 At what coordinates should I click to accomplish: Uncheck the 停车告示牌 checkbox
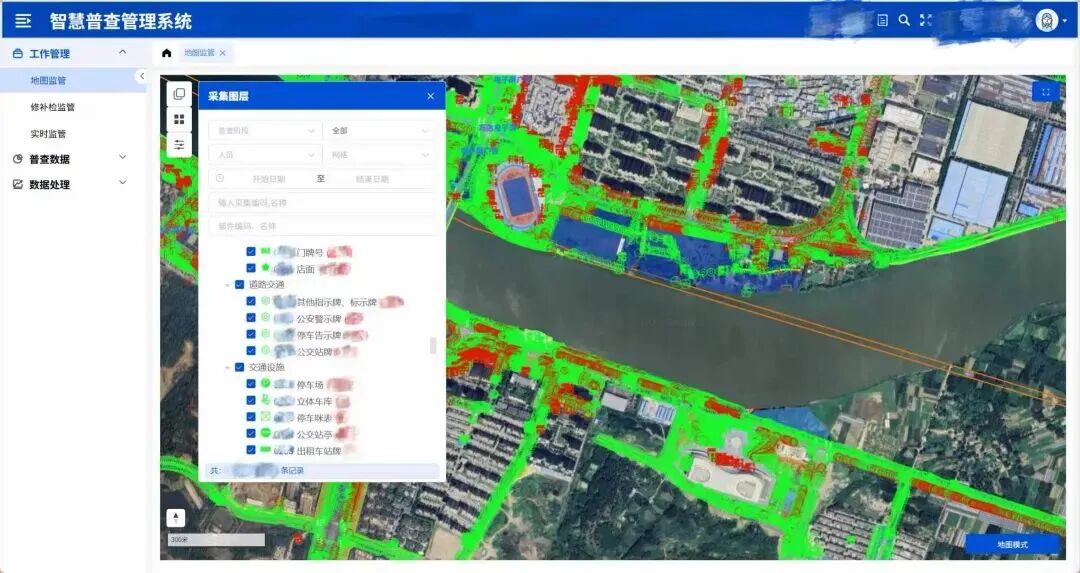251,335
